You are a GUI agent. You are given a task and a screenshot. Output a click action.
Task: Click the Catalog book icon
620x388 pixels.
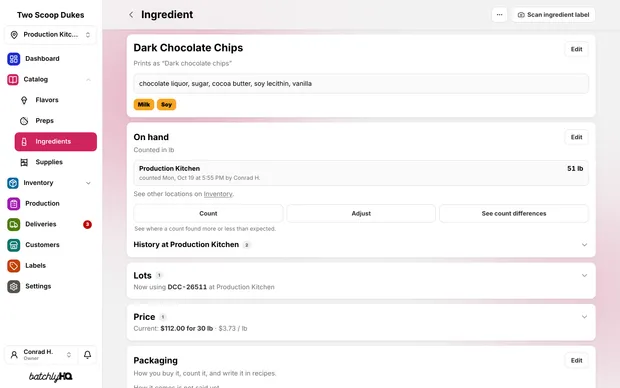click(x=13, y=79)
